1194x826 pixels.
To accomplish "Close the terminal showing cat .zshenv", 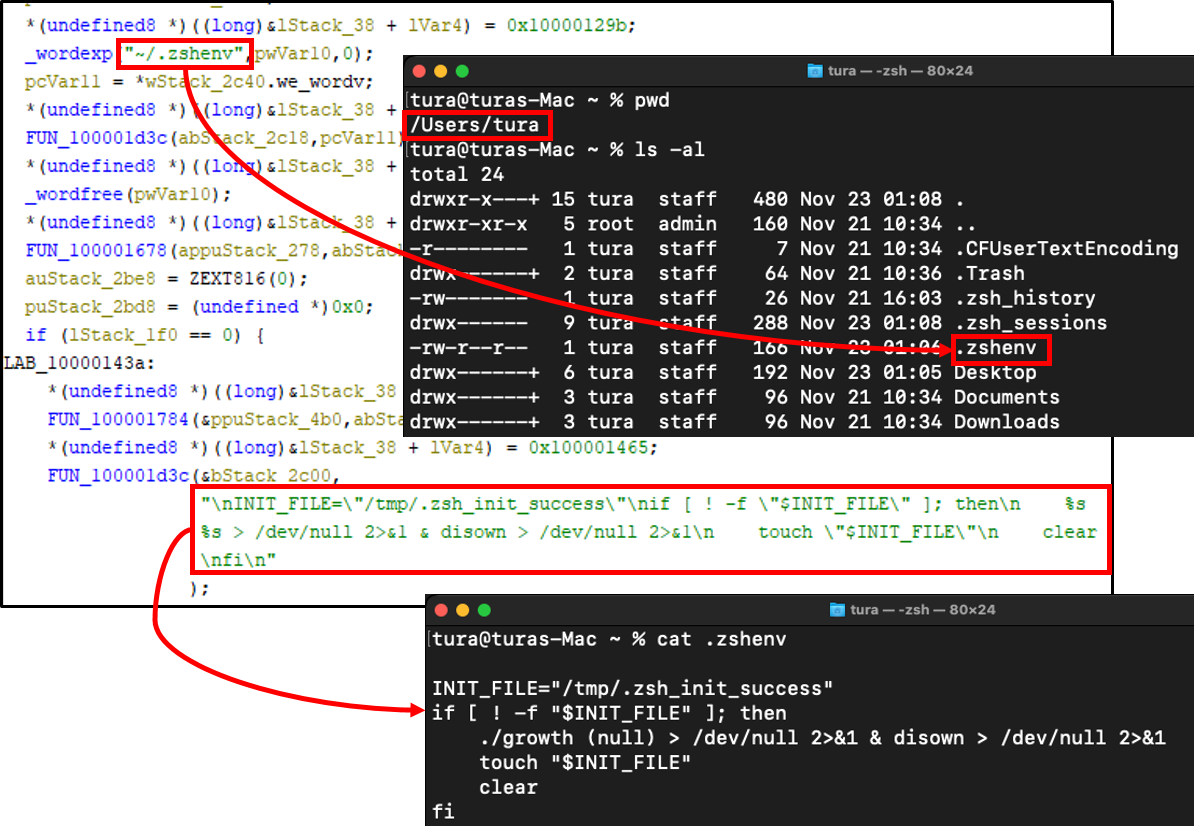I will pos(441,610).
